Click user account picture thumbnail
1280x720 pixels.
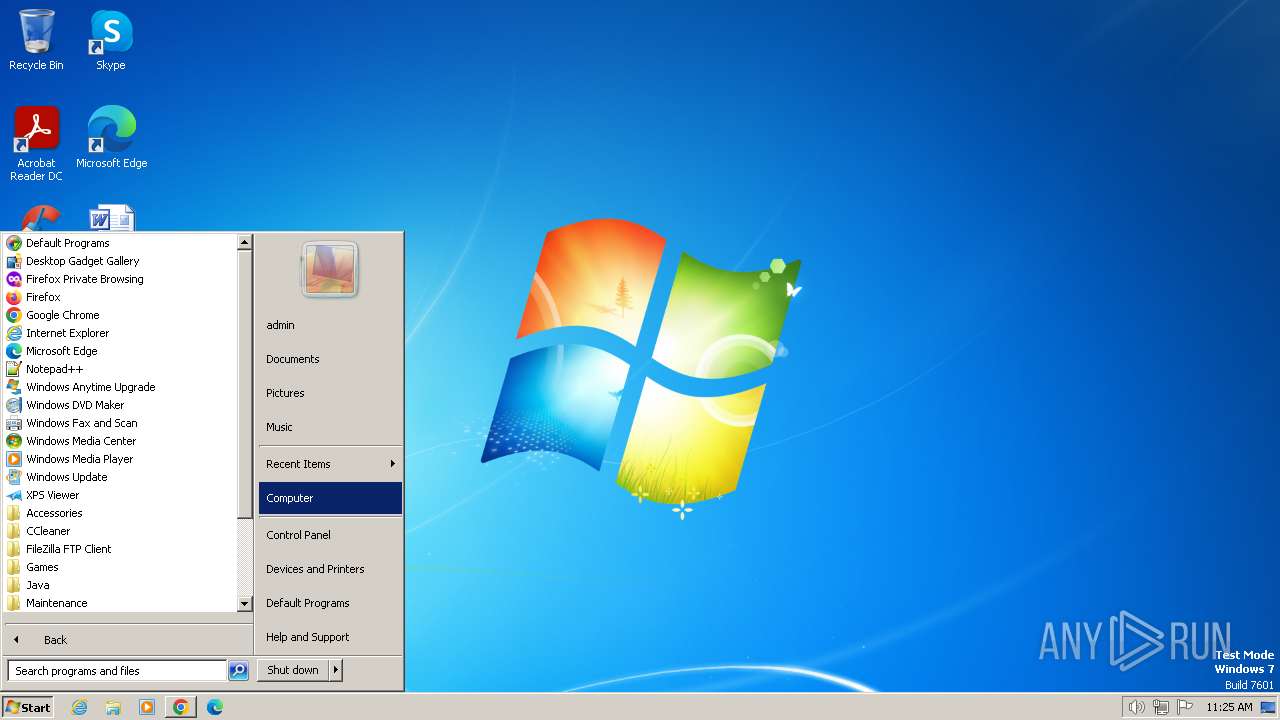[330, 269]
